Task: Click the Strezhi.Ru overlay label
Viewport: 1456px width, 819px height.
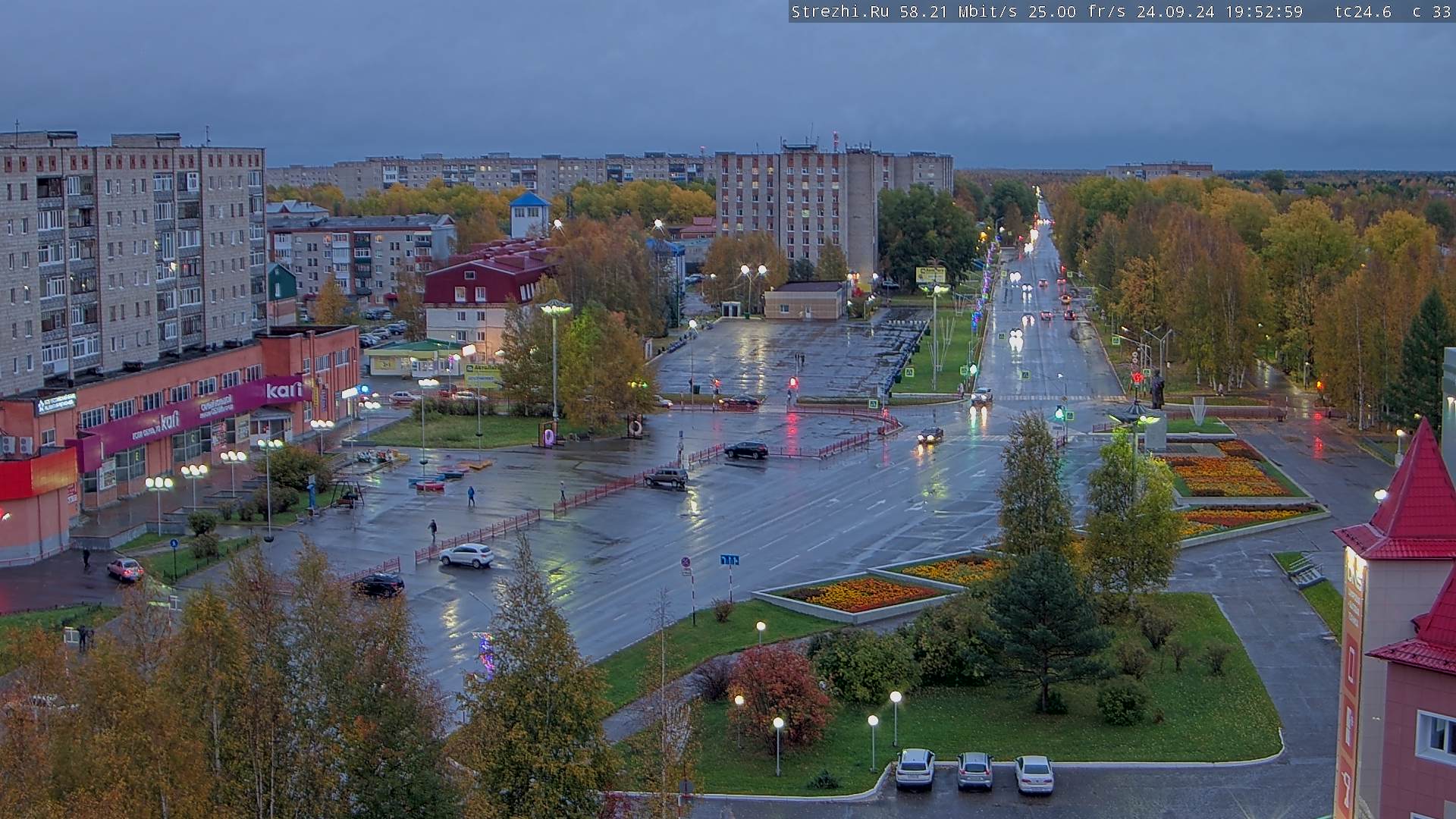Action: tap(840, 11)
